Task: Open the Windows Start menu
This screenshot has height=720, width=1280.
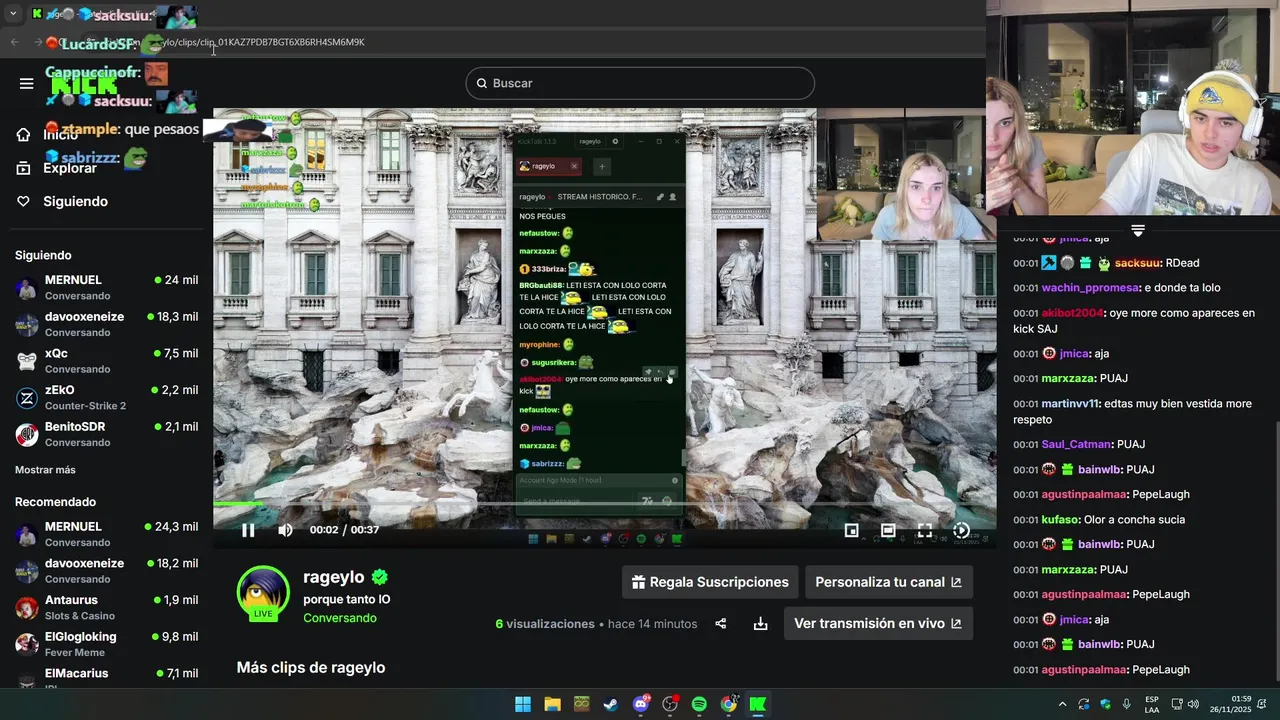Action: 523,704
